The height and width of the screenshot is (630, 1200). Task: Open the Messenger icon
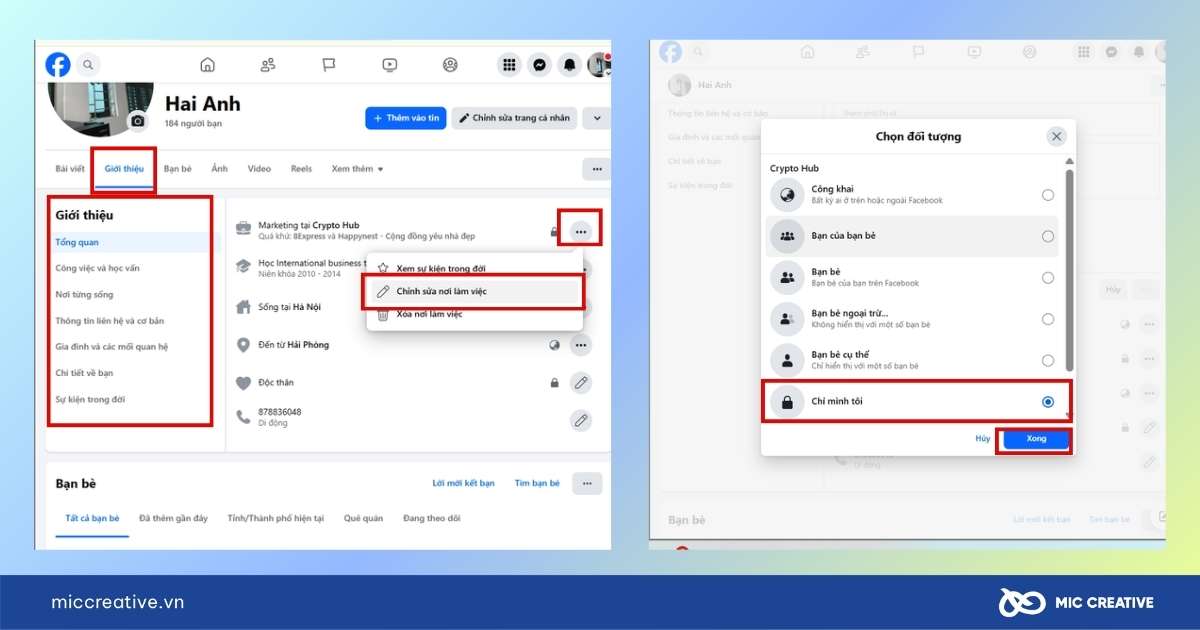(539, 65)
